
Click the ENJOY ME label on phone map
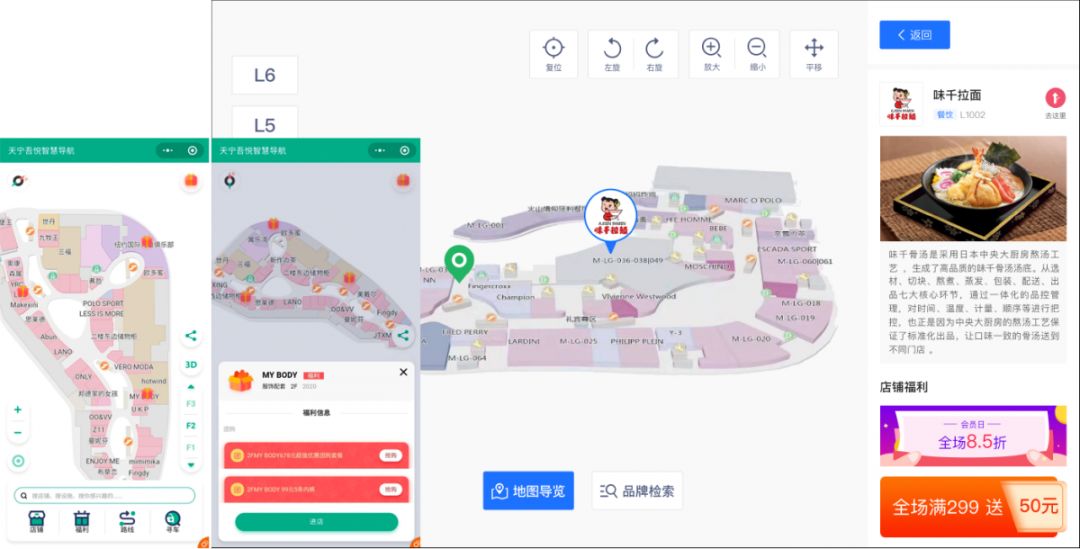103,461
